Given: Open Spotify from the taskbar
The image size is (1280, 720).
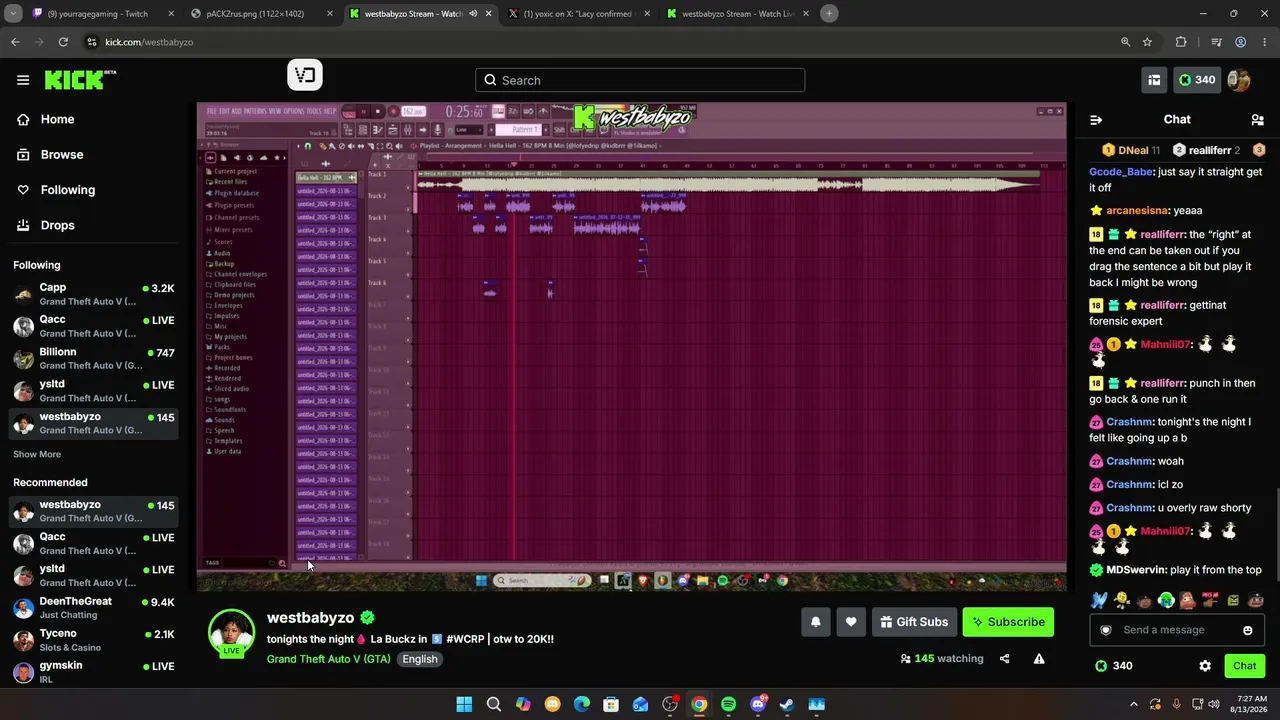Looking at the screenshot, I should (728, 704).
